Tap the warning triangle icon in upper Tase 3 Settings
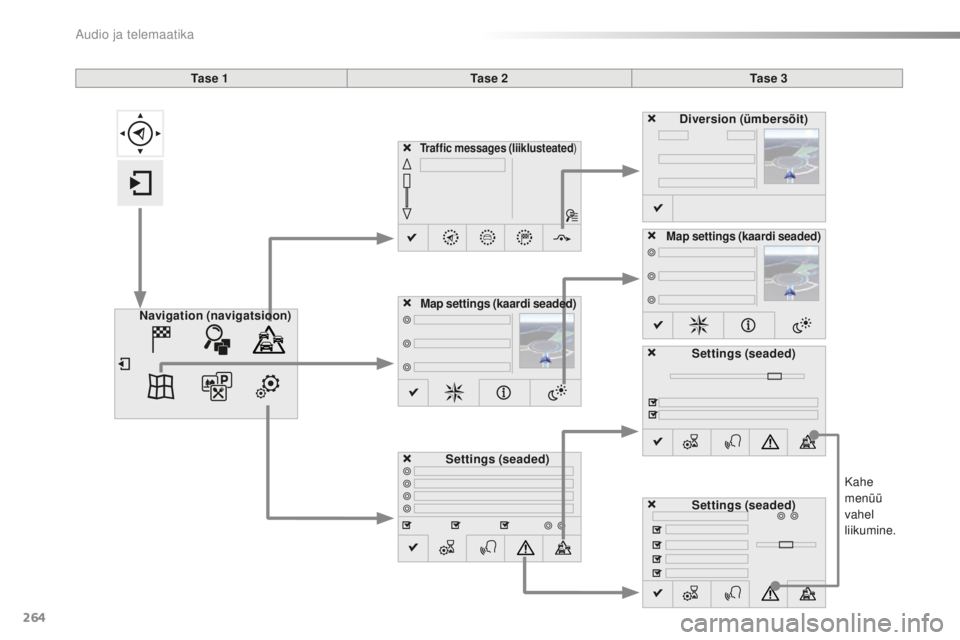 click(x=770, y=442)
